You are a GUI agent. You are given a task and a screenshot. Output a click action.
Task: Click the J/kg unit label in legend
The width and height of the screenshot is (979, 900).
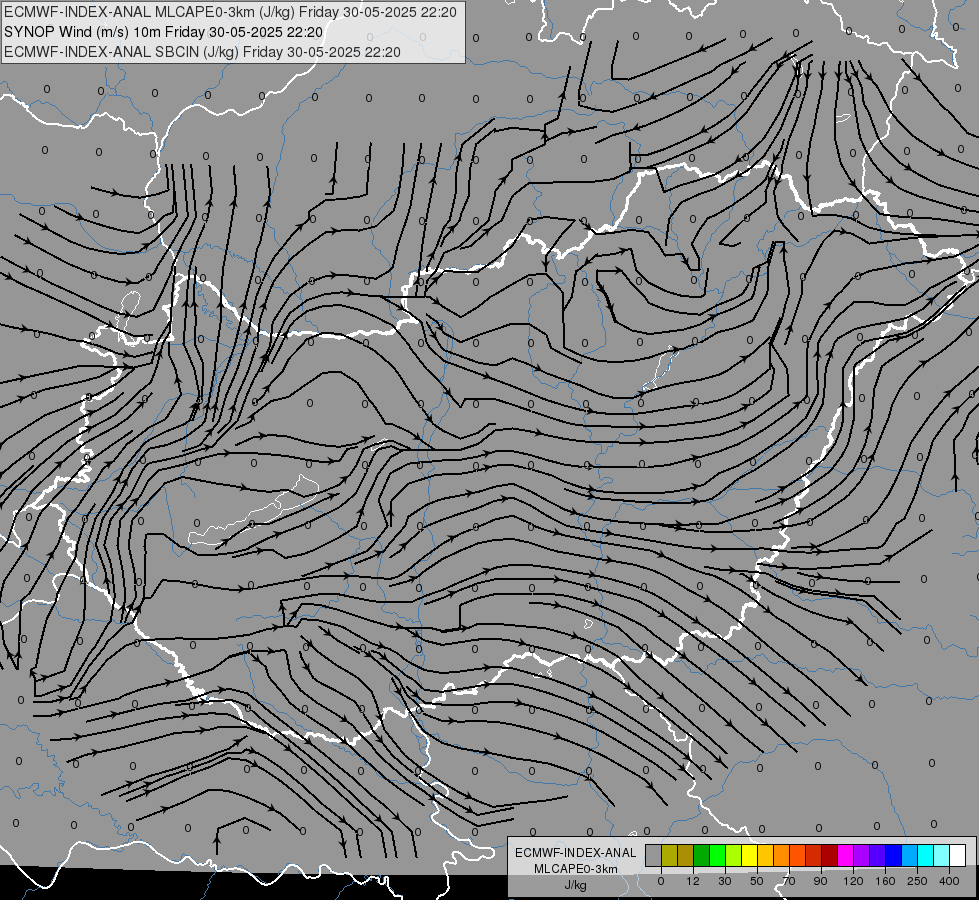576,884
